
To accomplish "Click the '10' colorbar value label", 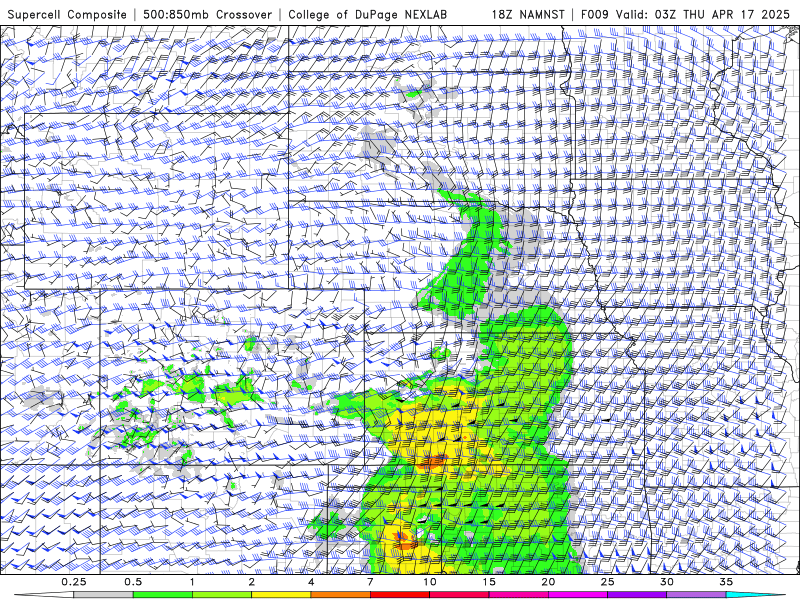I will coord(430,582).
